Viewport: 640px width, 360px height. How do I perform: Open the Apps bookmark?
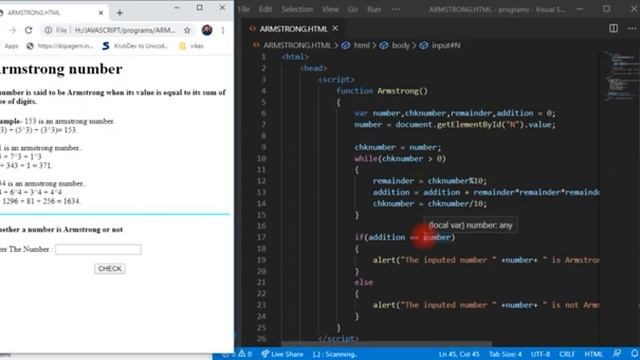click(x=11, y=46)
